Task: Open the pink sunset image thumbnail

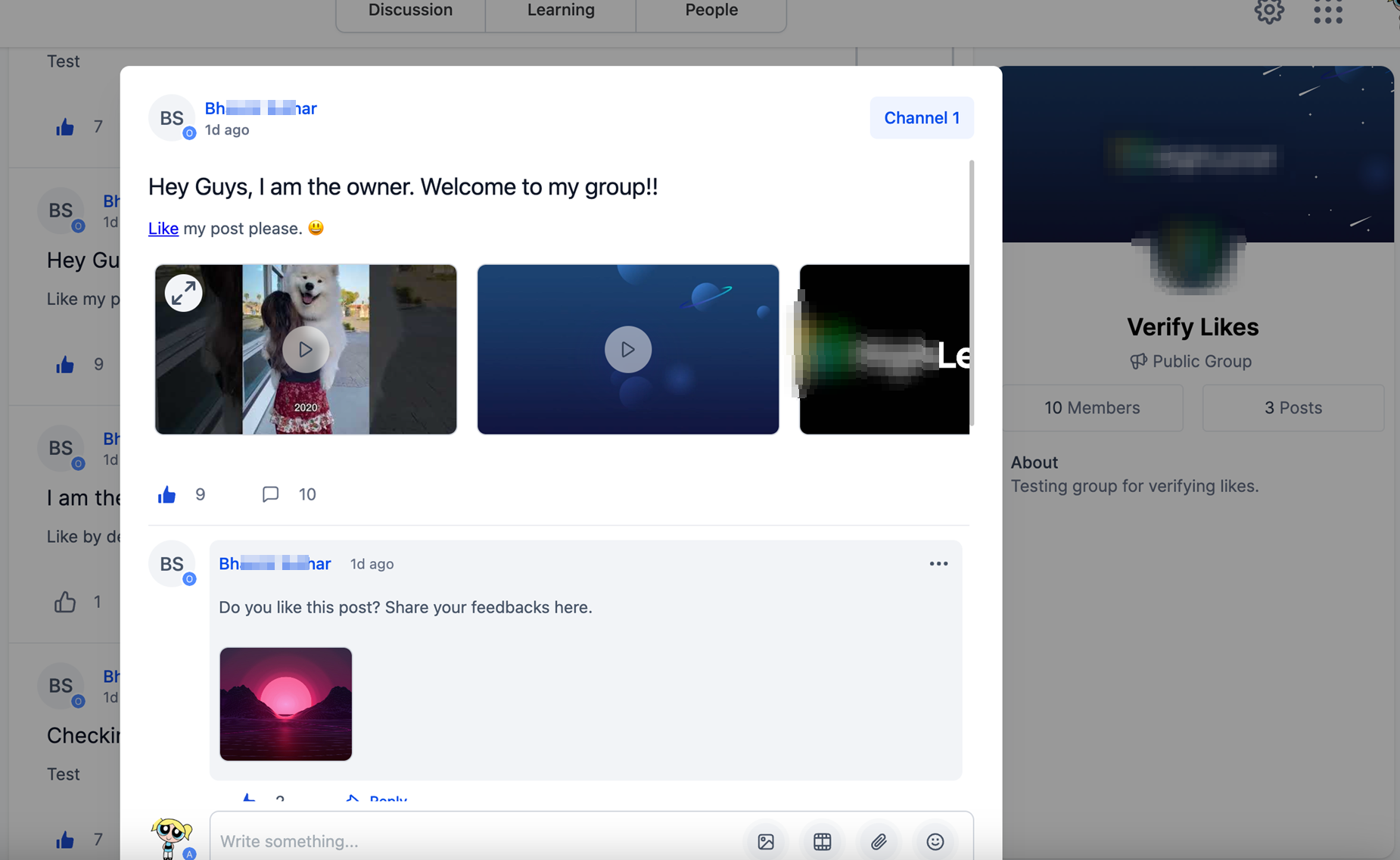Action: (x=286, y=704)
